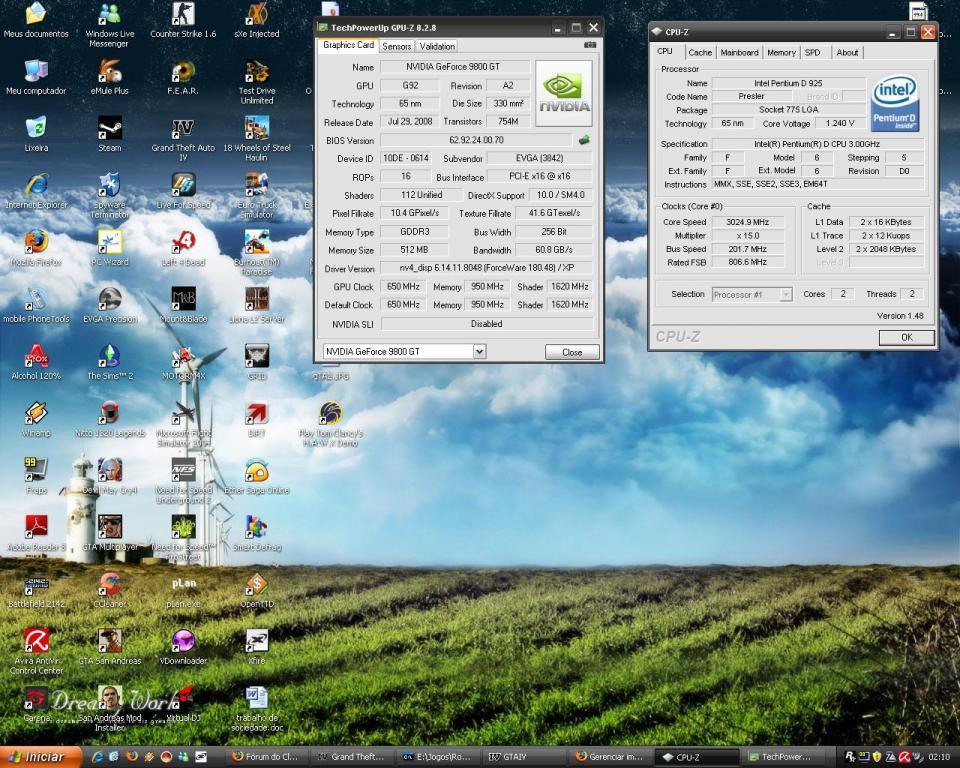This screenshot has height=768, width=960.
Task: Expand the NVIDIA GeForce 9800 GT dropdown
Action: 479,352
